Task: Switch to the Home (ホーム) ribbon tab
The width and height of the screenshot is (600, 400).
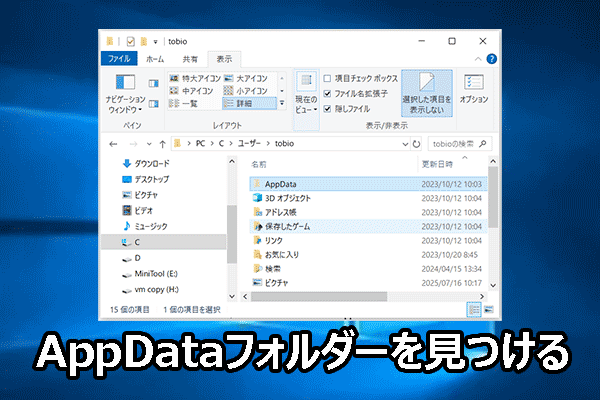Action: (x=155, y=59)
